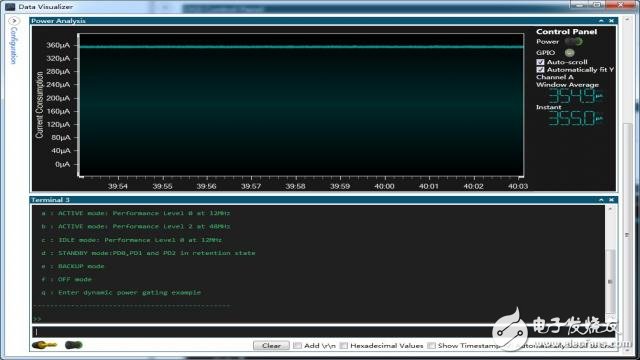This screenshot has width=640, height=360.
Task: Click the Data Visualizer window icon
Action: point(10,7)
